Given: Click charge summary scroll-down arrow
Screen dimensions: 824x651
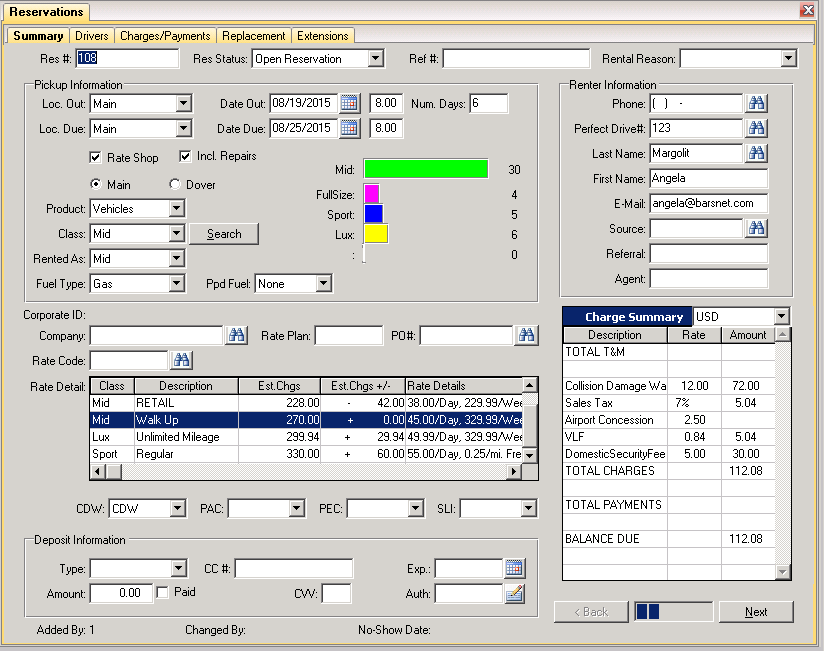Looking at the screenshot, I should tap(782, 571).
